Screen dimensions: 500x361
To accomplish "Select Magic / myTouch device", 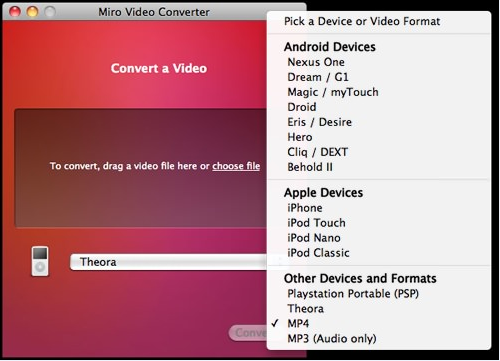I will (x=379, y=92).
